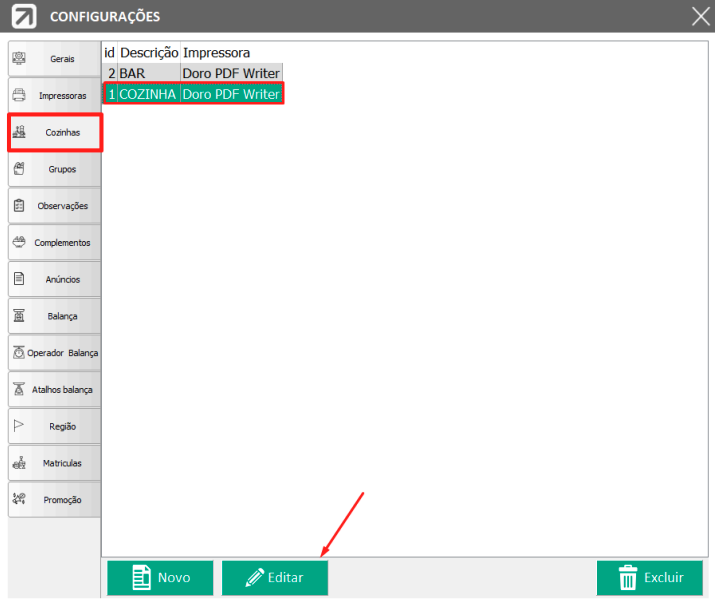Open the Grupos section icon
This screenshot has width=715, height=600.
tap(19, 169)
